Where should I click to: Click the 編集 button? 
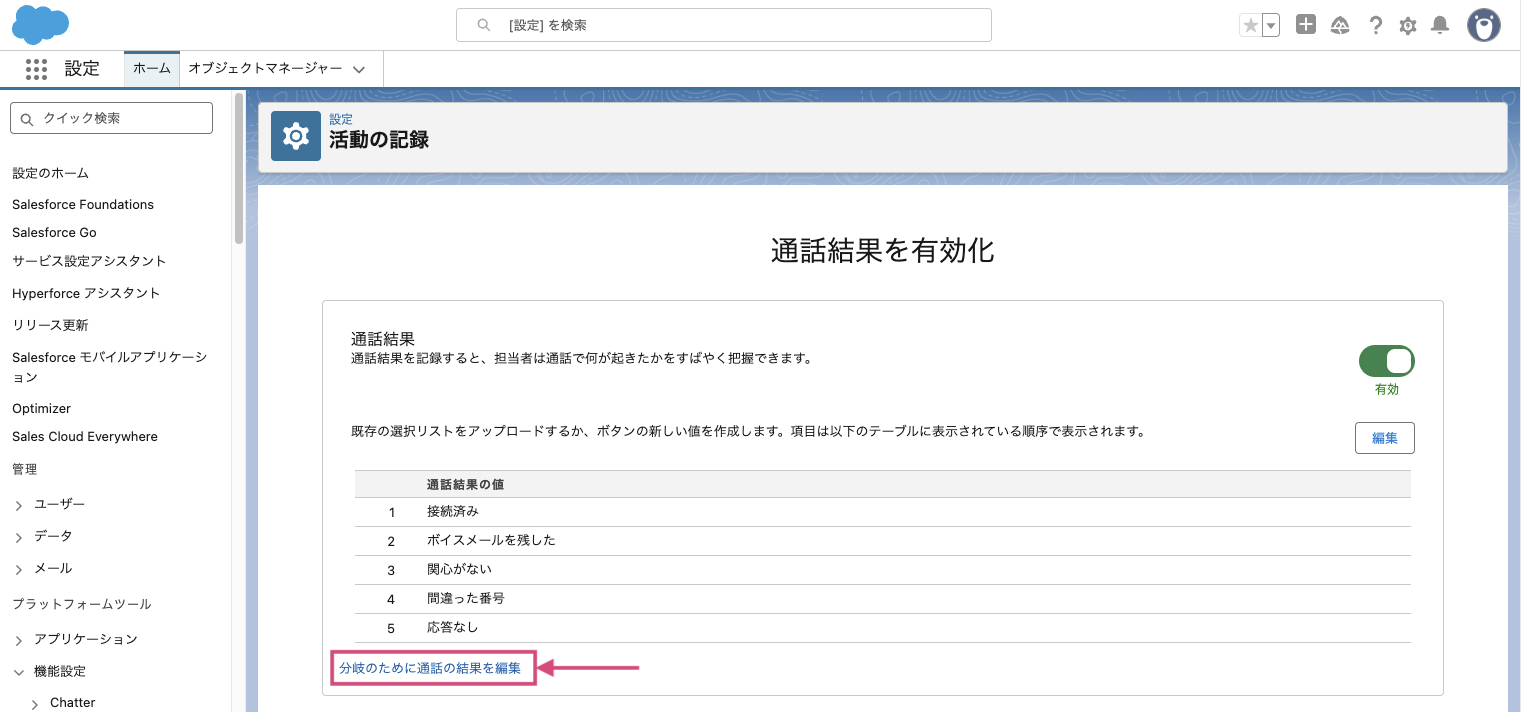(1384, 438)
